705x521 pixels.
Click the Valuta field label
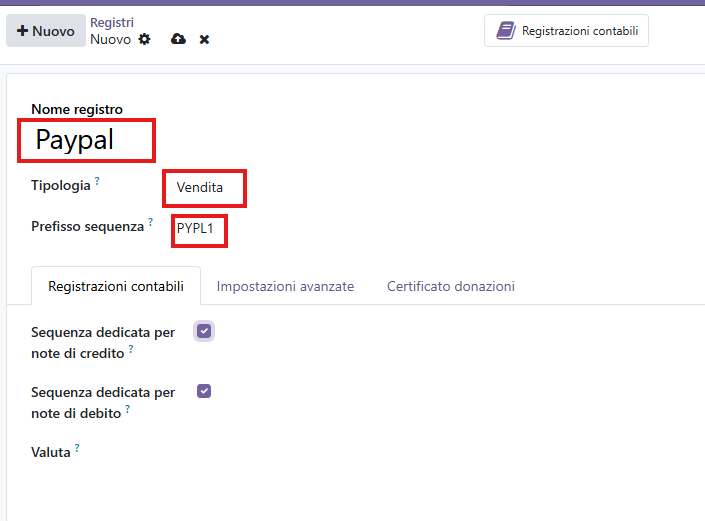51,452
